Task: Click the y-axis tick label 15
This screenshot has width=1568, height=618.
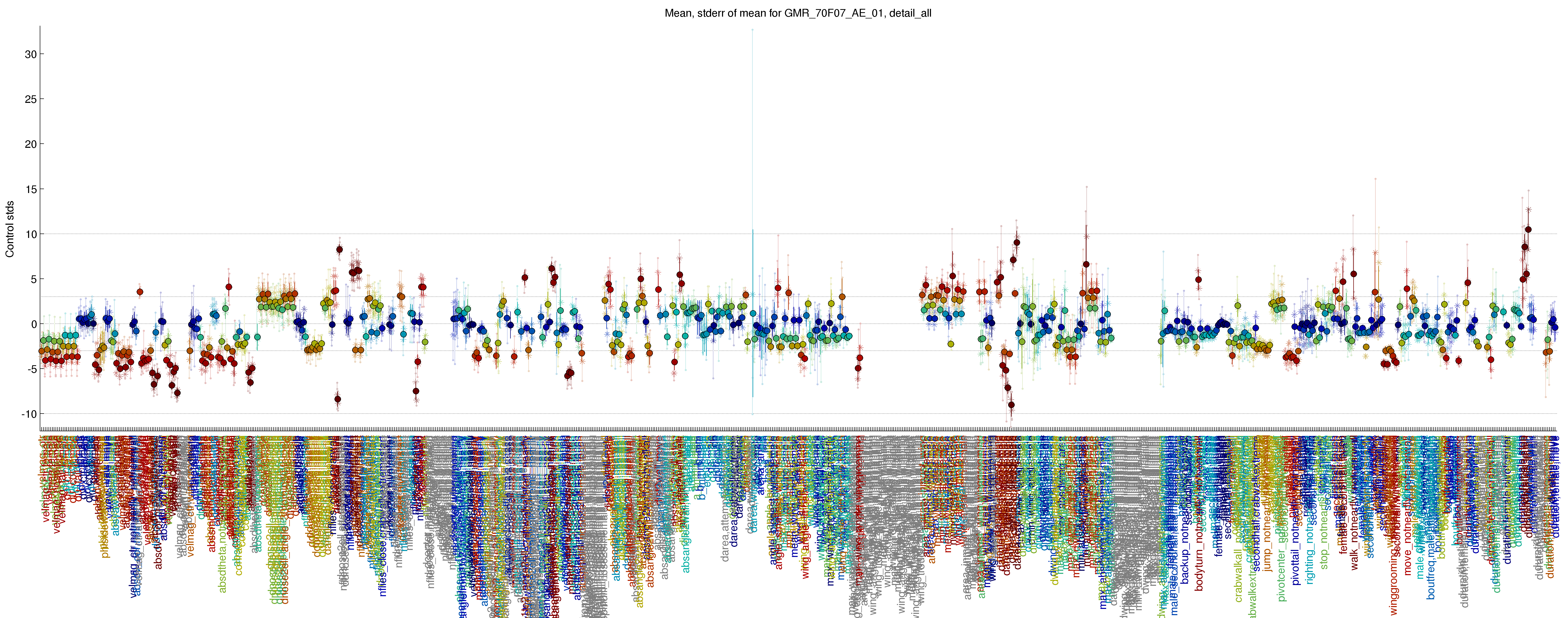Action: 30,189
